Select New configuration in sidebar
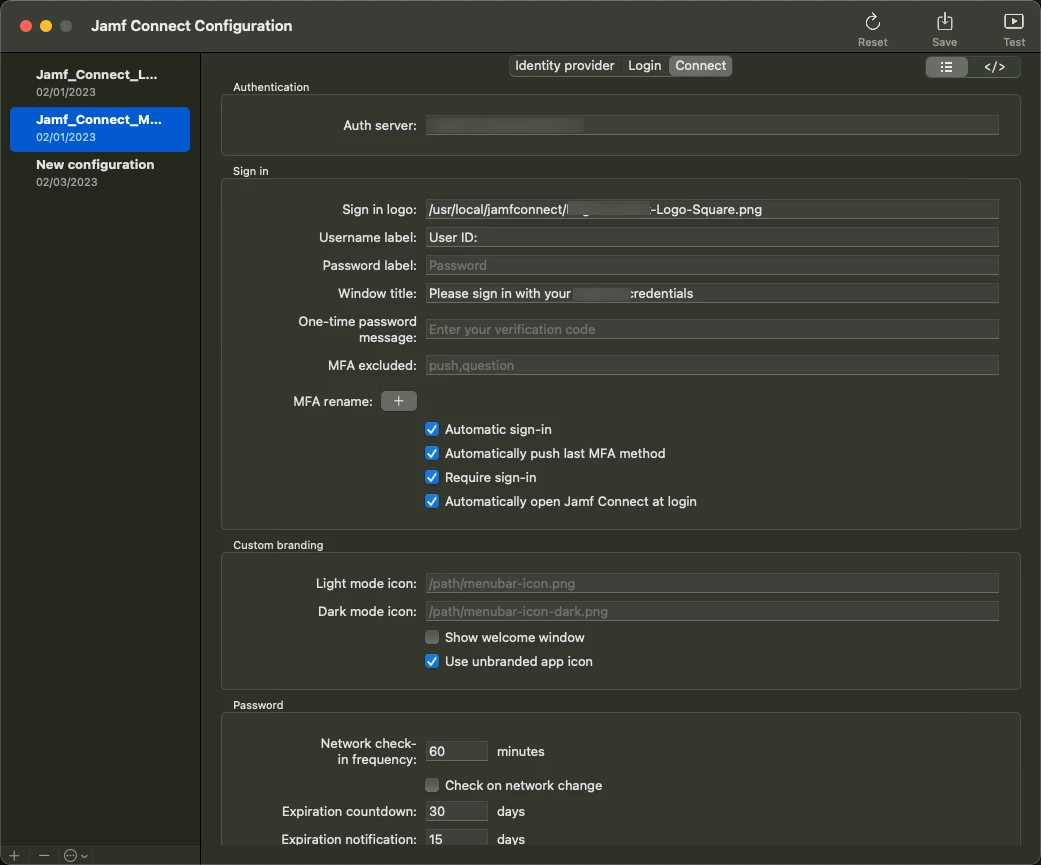The width and height of the screenshot is (1041, 865). tap(100, 173)
